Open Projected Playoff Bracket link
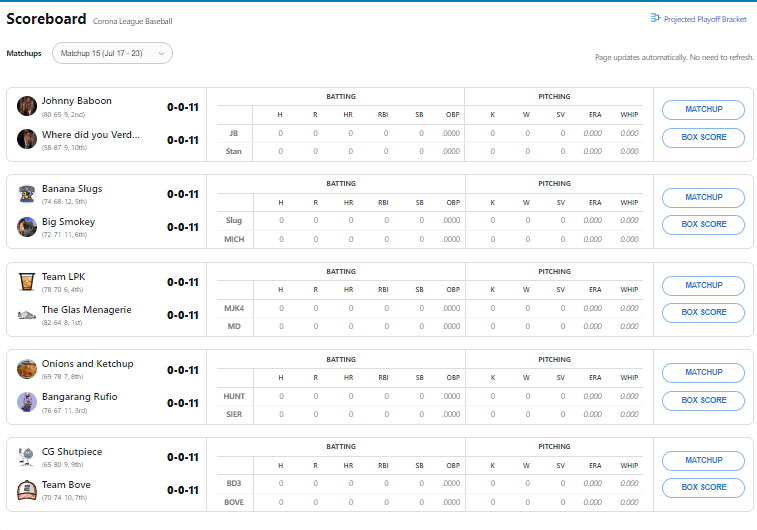 point(705,19)
